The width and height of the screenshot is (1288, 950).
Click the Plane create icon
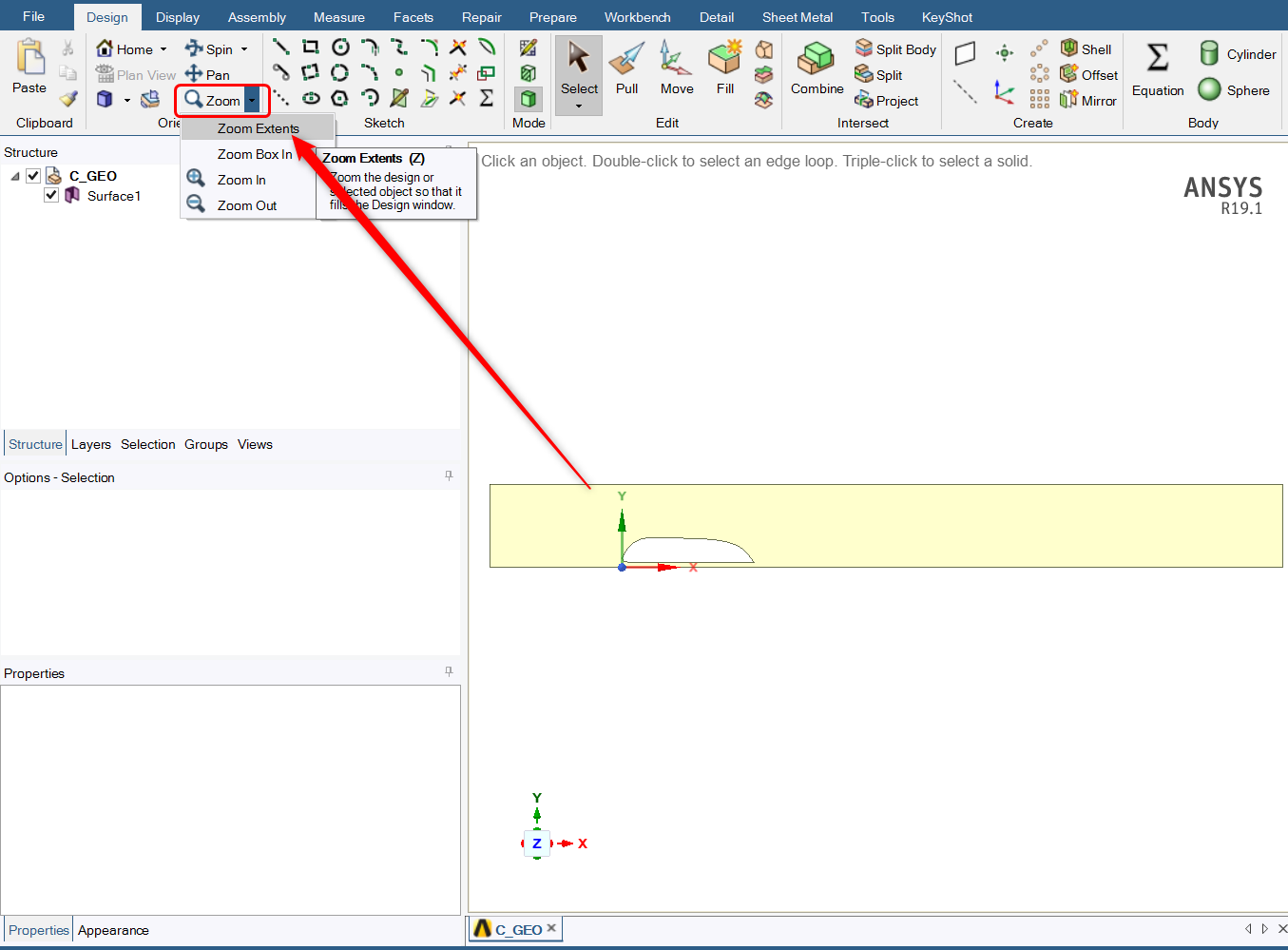click(x=965, y=53)
